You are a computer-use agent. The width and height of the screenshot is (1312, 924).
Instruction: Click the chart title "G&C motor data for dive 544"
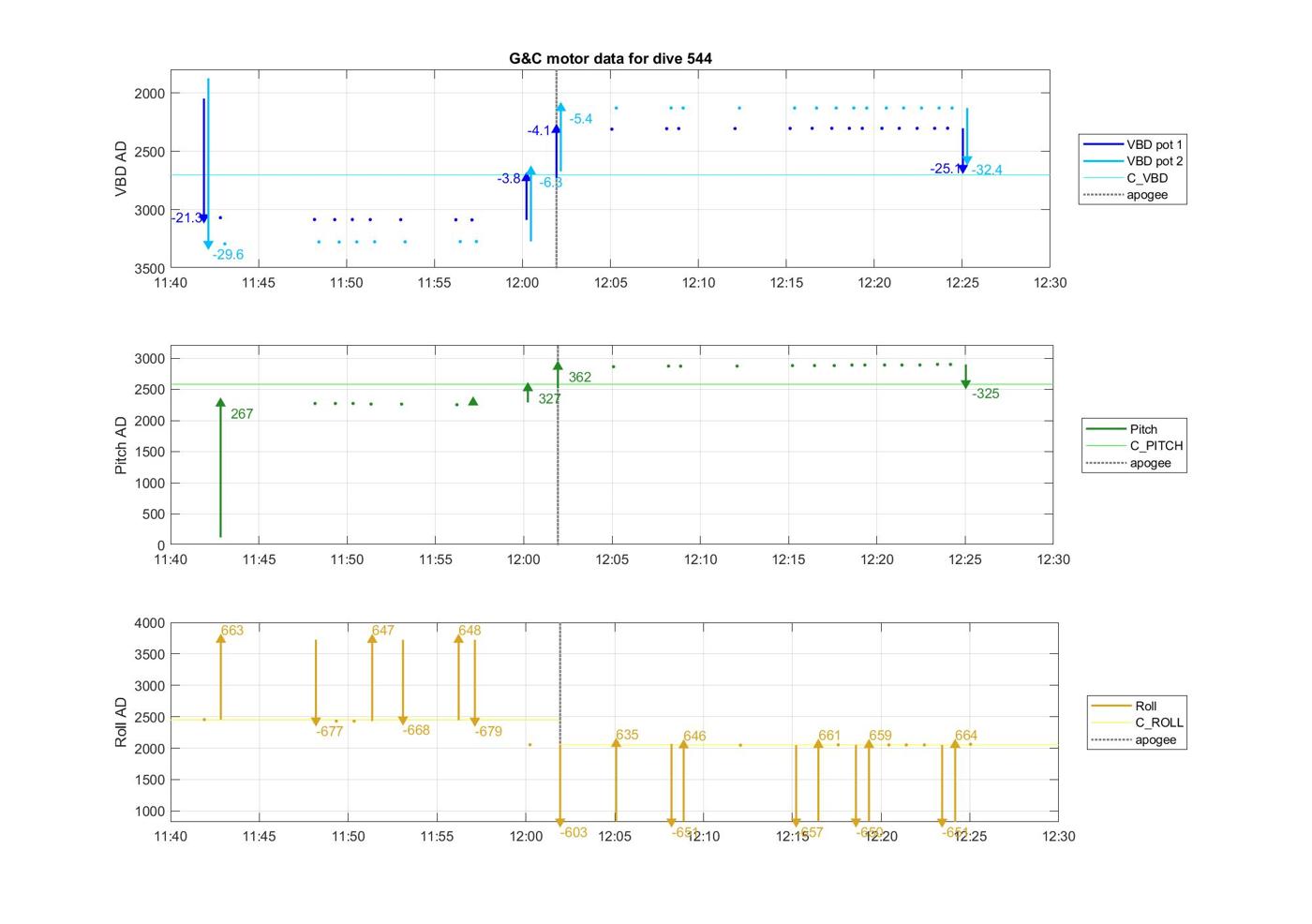click(610, 58)
